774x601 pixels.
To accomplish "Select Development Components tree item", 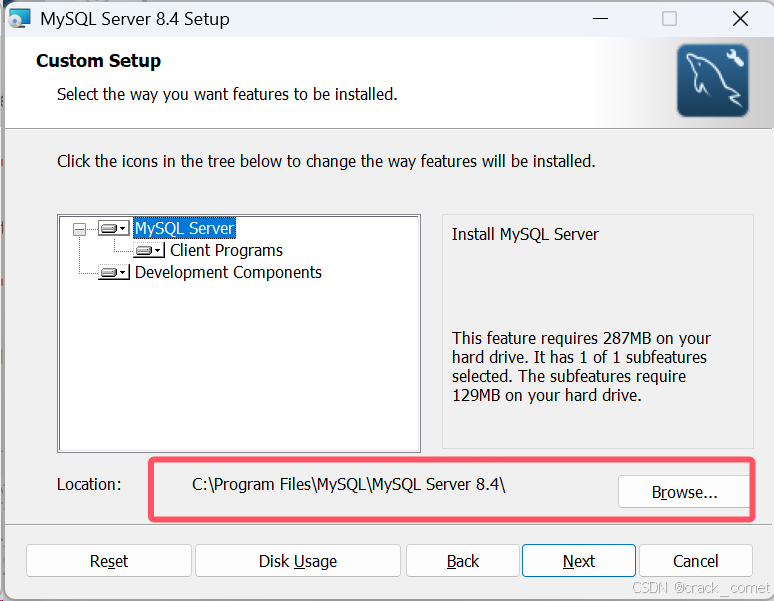I will point(228,272).
